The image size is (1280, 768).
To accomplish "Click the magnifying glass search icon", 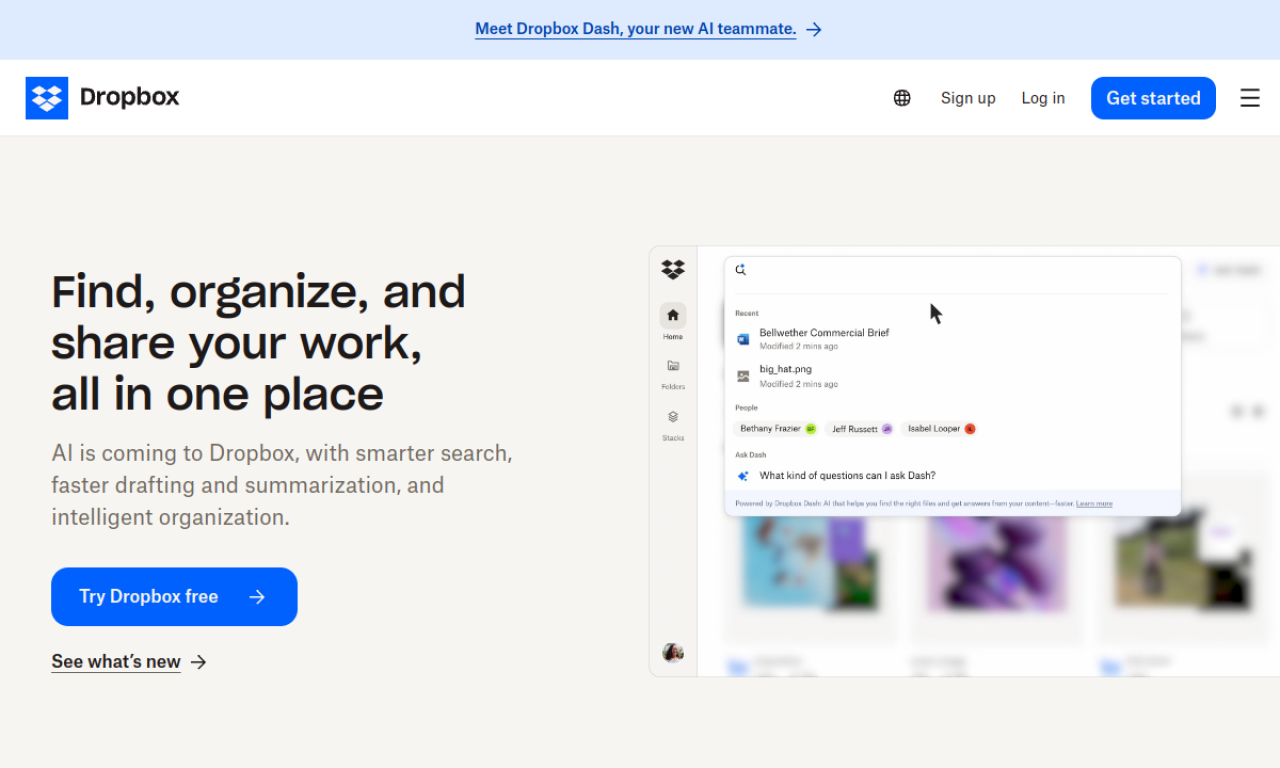I will [741, 269].
